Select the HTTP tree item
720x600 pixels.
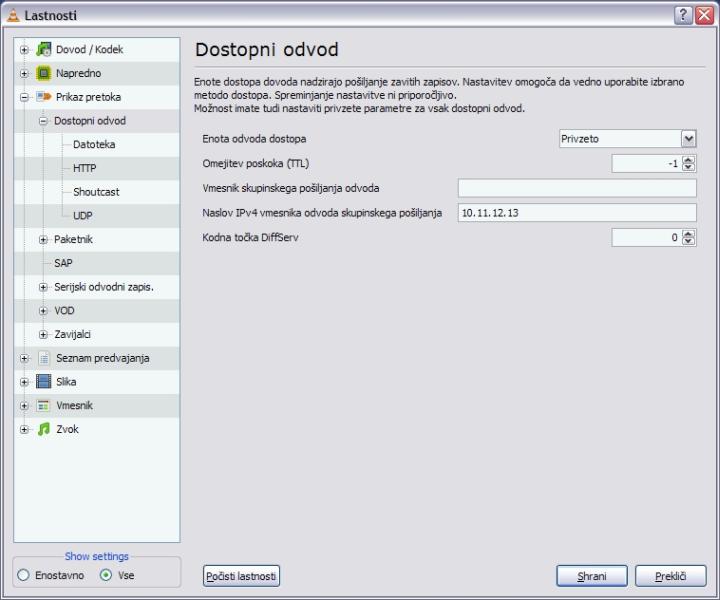tap(85, 168)
